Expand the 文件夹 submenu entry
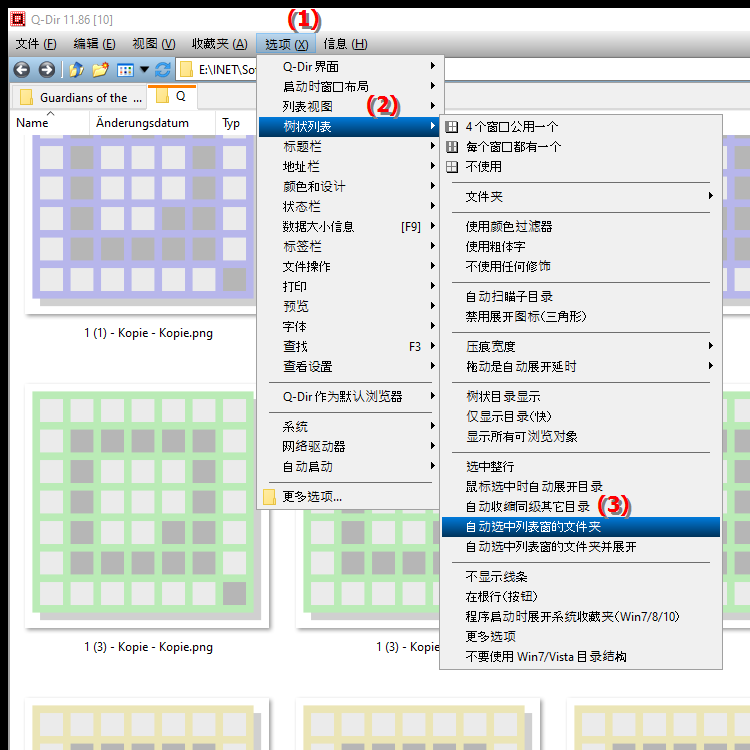The image size is (750, 750). pyautogui.click(x=580, y=197)
